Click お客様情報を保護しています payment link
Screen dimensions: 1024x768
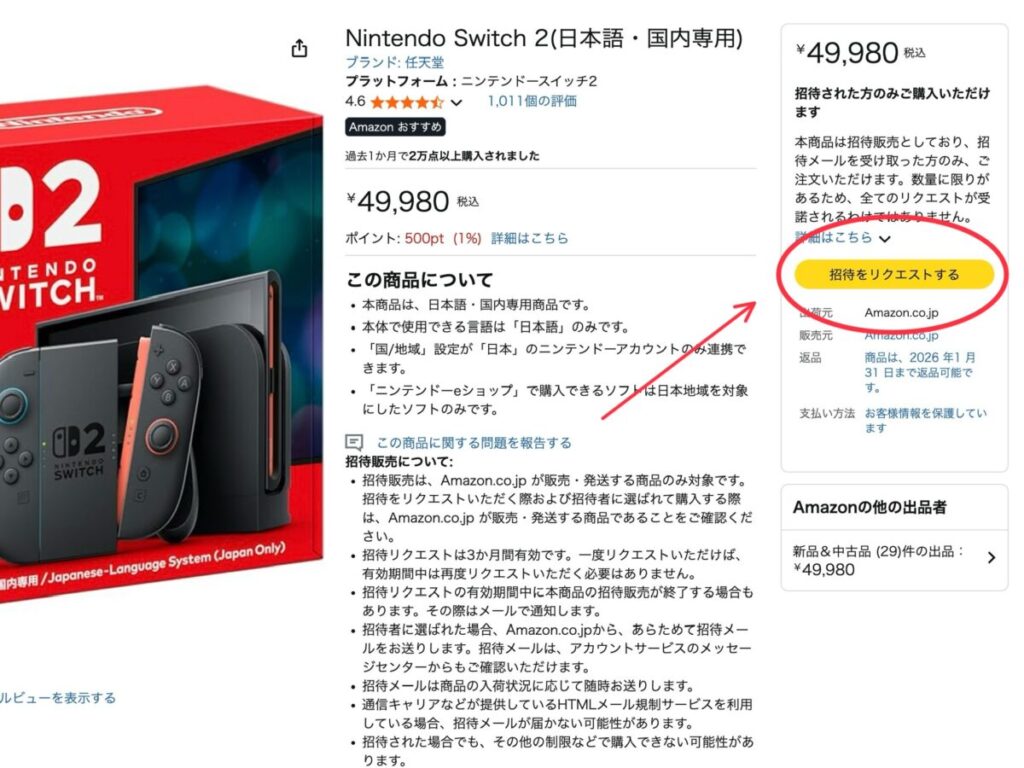click(x=925, y=421)
